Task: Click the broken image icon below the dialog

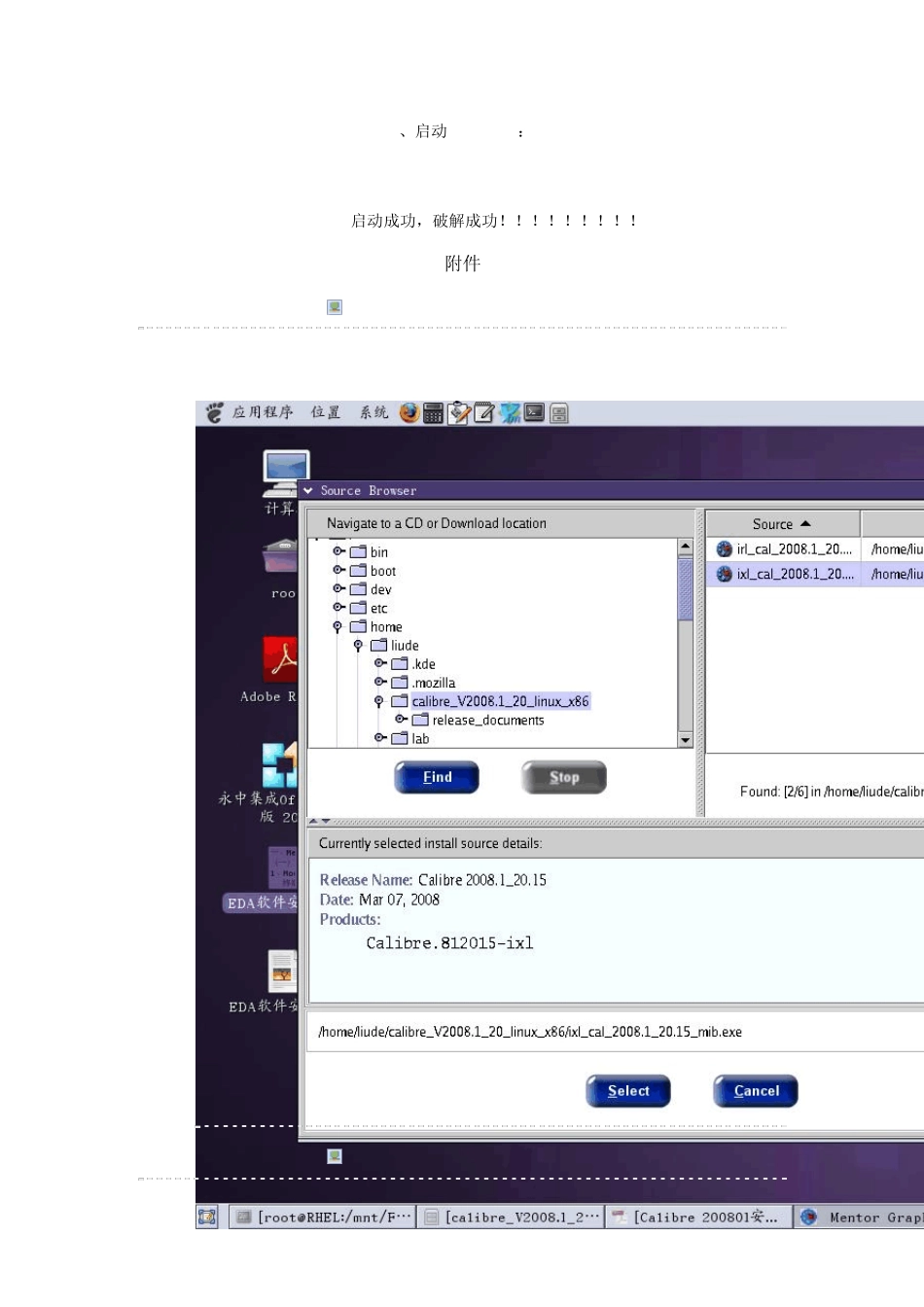Action: pos(335,1156)
